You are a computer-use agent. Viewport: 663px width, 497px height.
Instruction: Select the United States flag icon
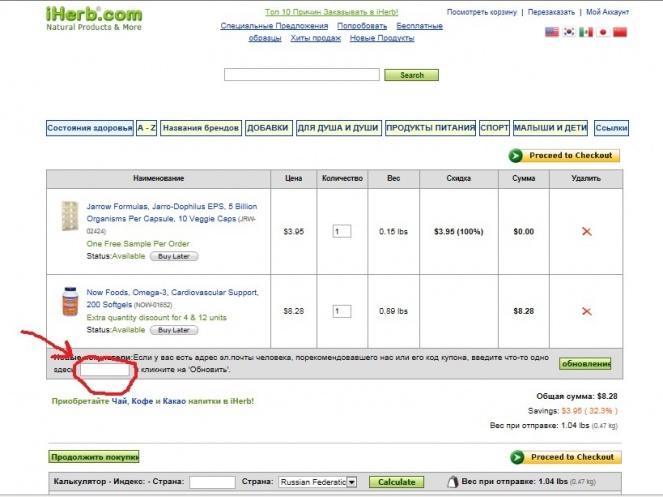552,32
